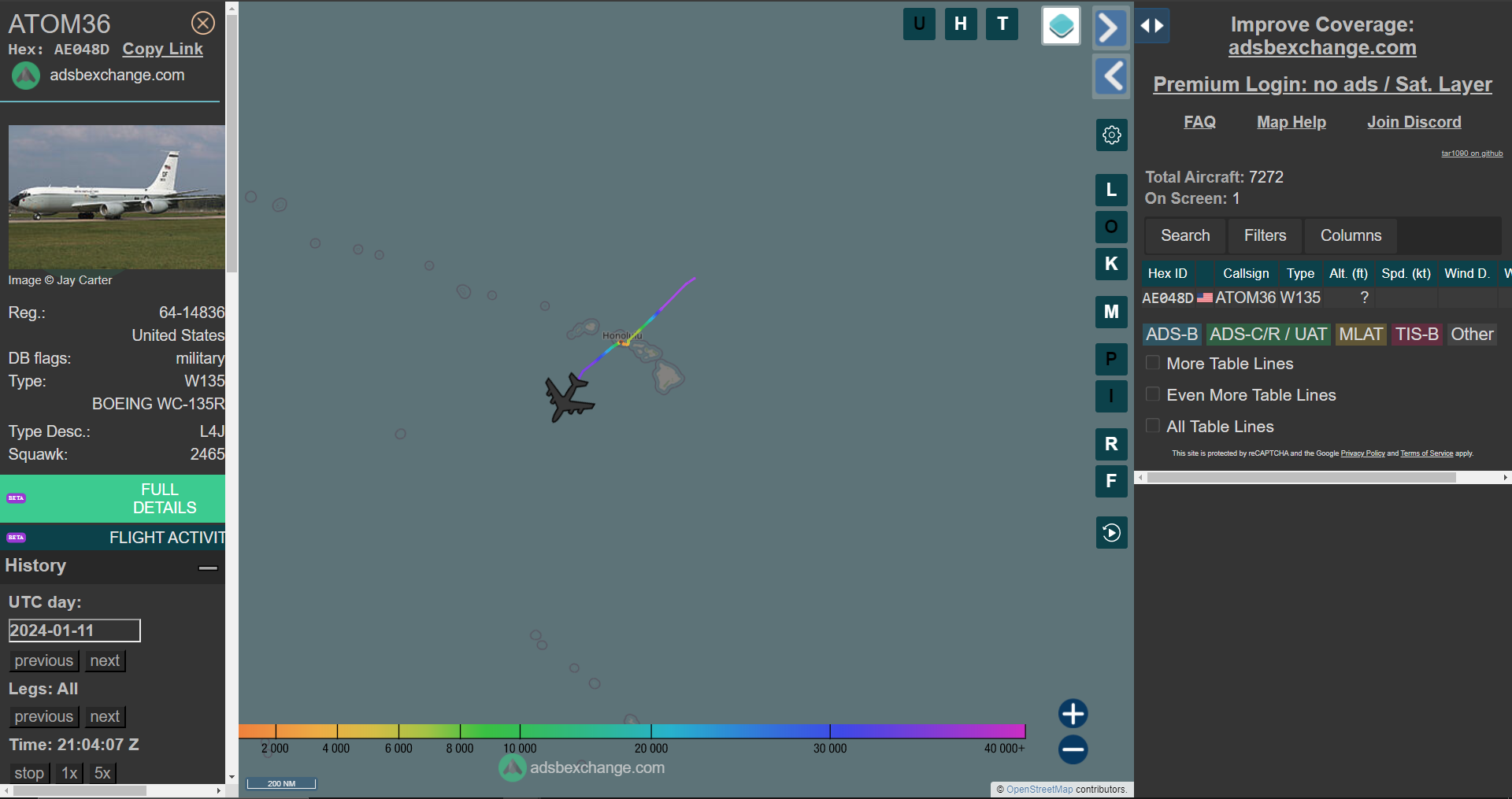Sort table by Type column

pos(1300,273)
